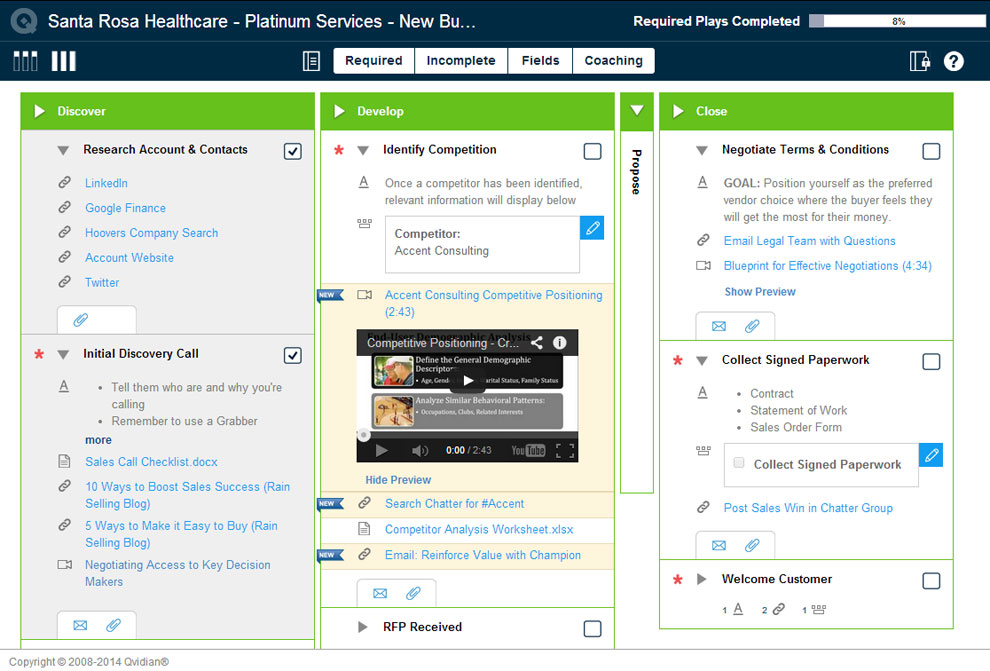Open Email Legal Team with Questions

click(809, 241)
